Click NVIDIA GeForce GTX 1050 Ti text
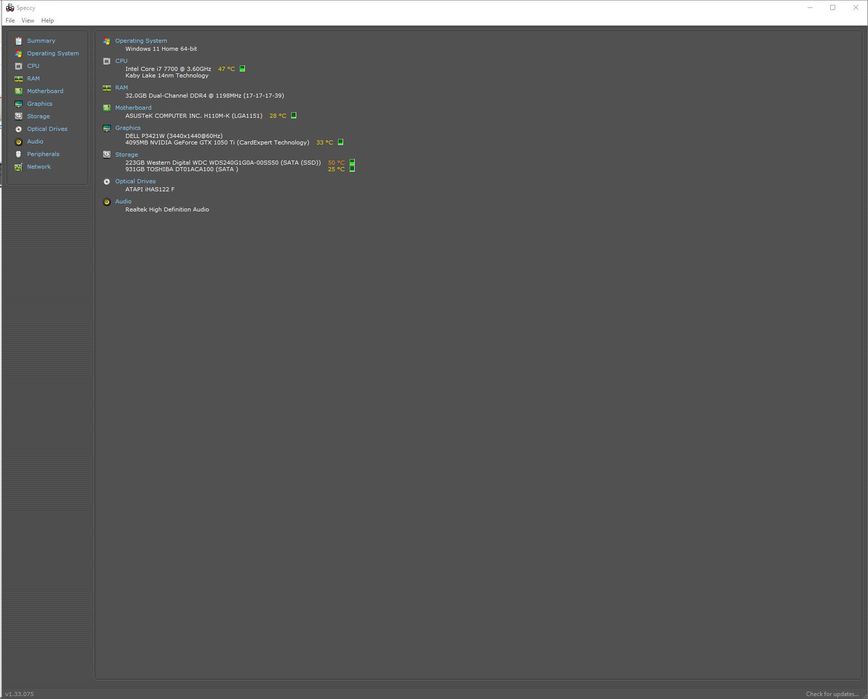This screenshot has height=699, width=868. pyautogui.click(x=217, y=143)
